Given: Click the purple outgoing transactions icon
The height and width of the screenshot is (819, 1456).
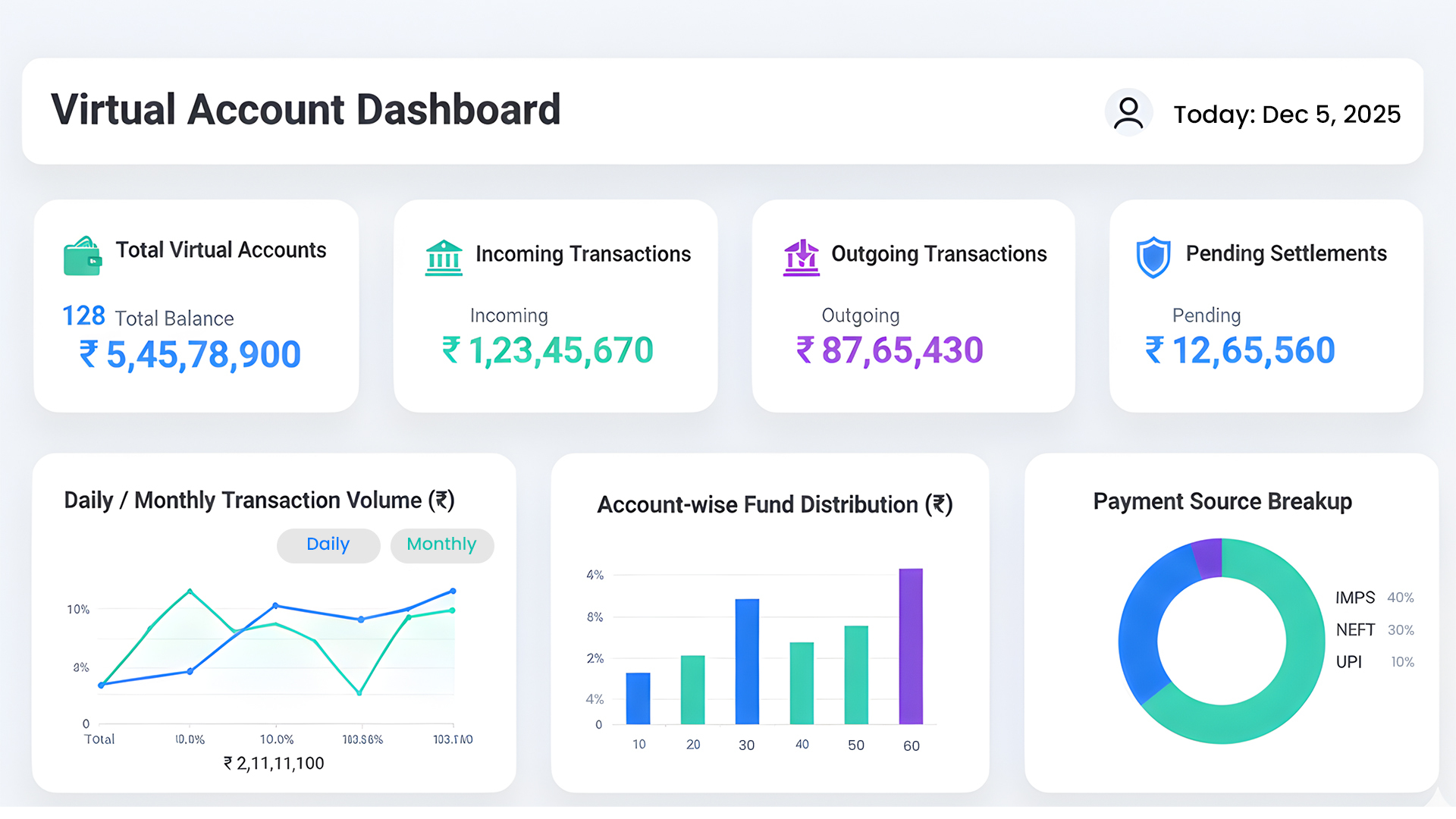Looking at the screenshot, I should pos(802,258).
